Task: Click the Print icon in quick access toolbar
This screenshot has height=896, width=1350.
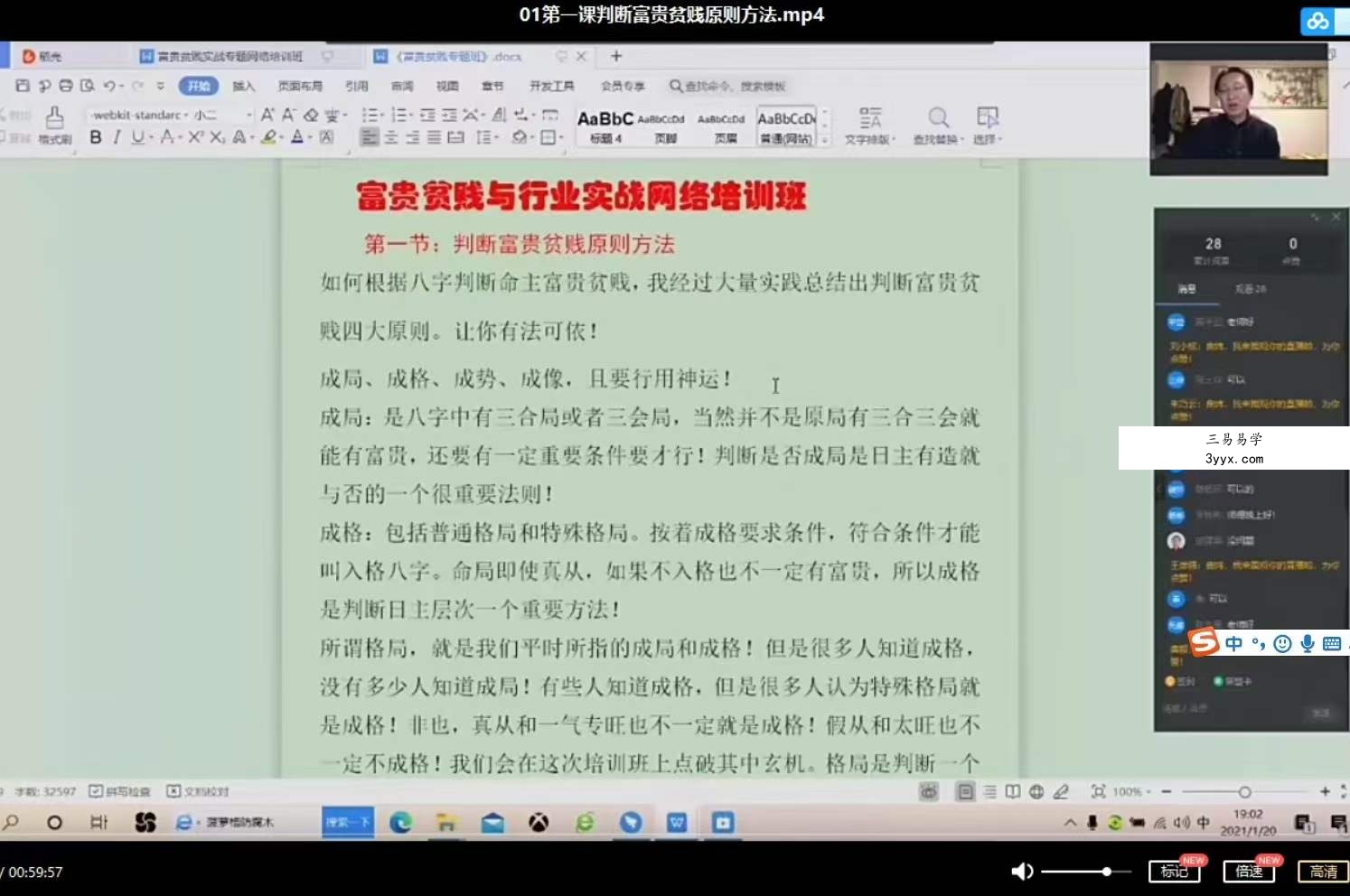Action: (66, 86)
